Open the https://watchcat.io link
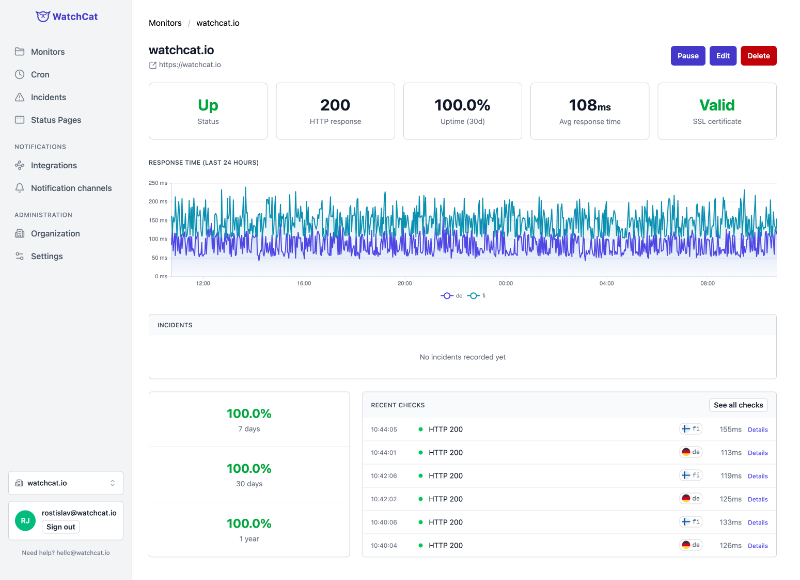Viewport: 800px width, 580px height. 190,65
